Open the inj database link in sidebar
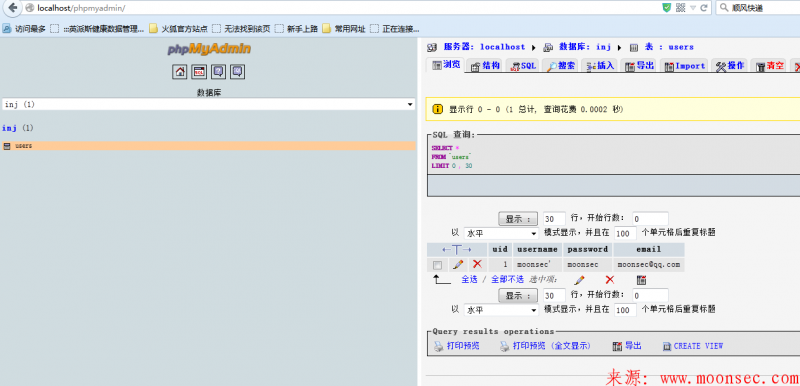This screenshot has height=386, width=800. 10,127
